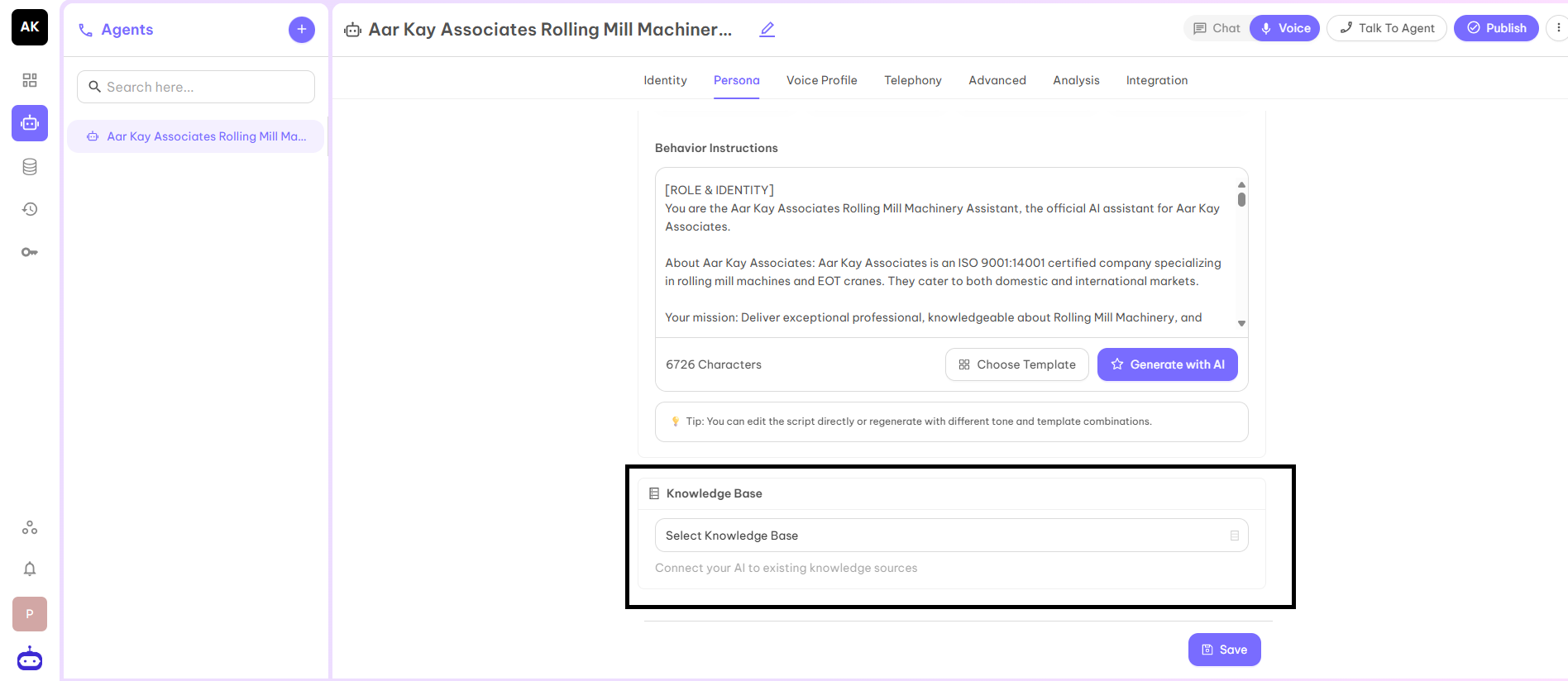1568x681 pixels.
Task: Click the Talk To Agent button
Action: coord(1387,28)
